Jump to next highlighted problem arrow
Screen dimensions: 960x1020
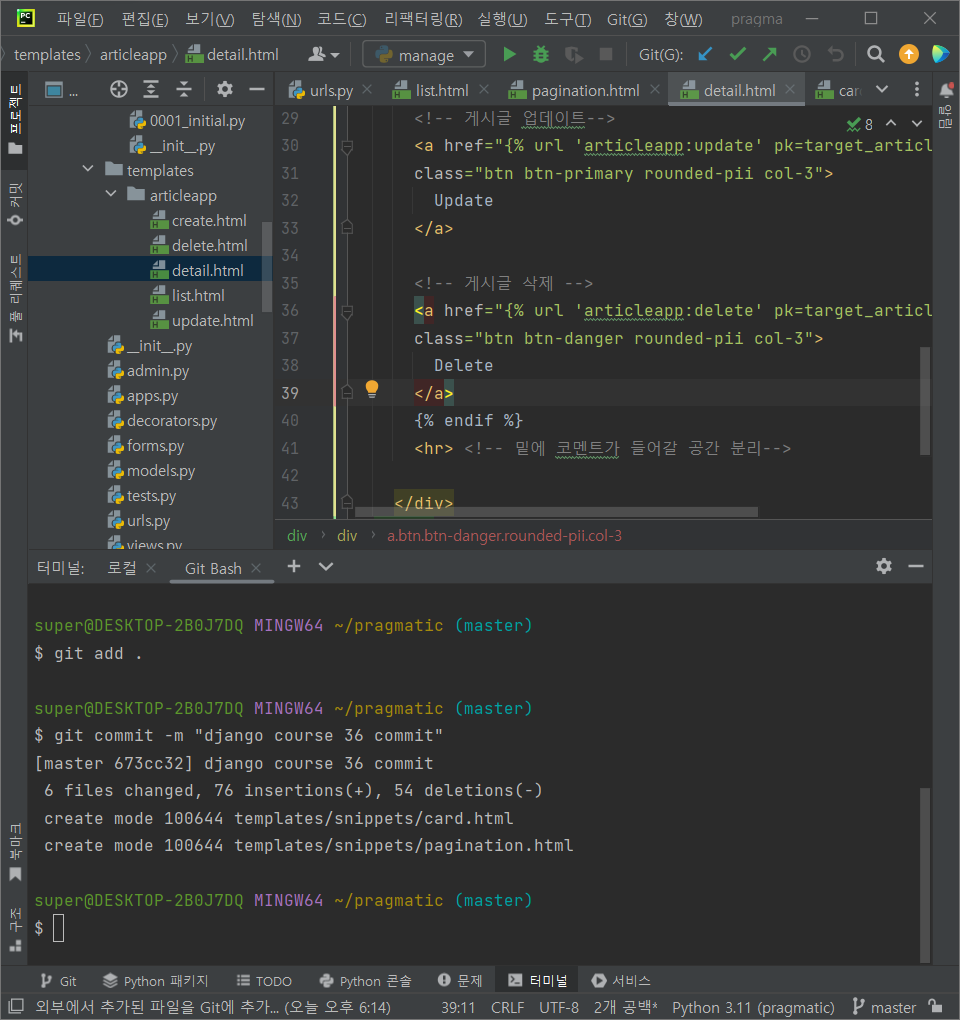tap(916, 124)
